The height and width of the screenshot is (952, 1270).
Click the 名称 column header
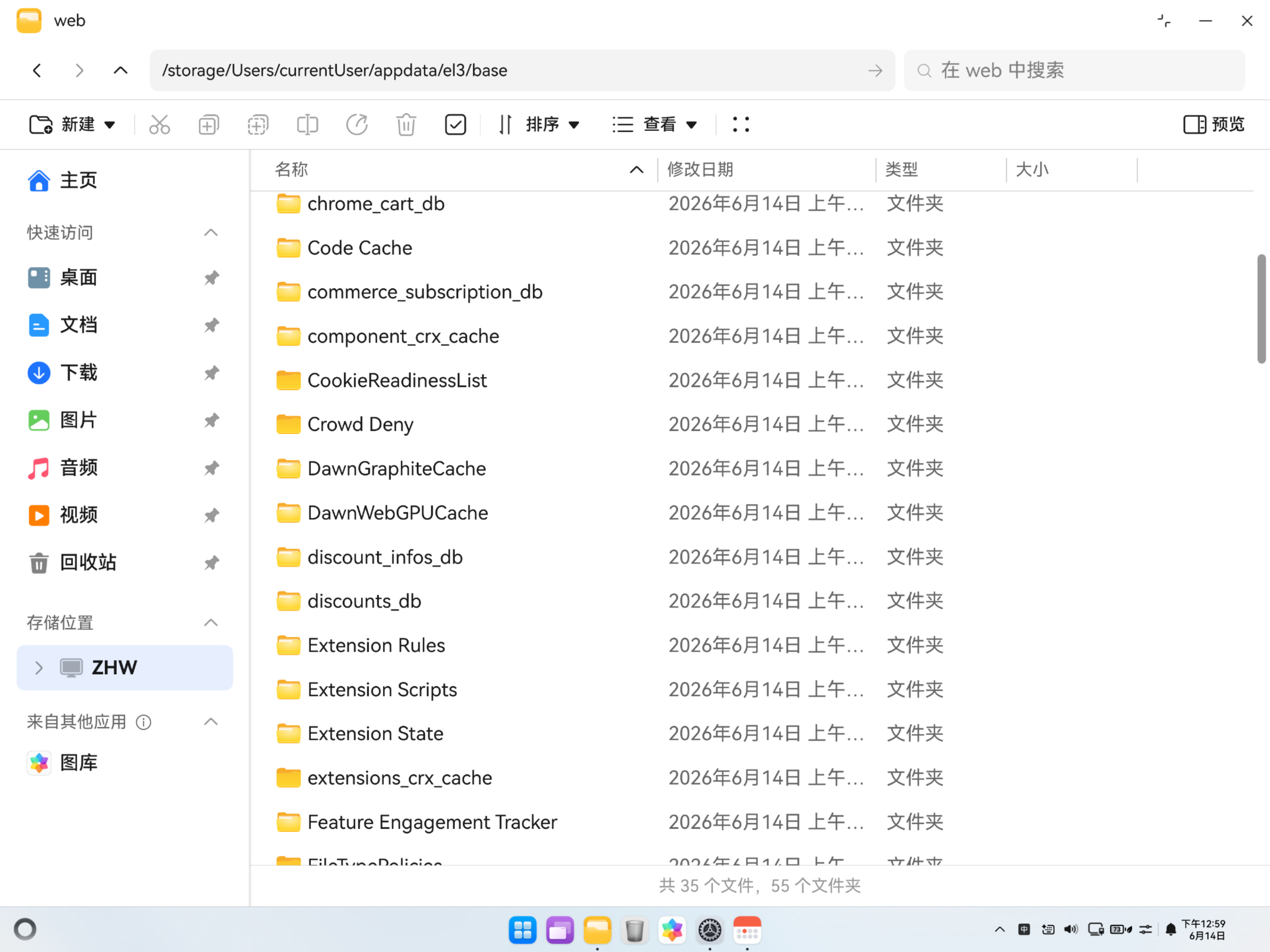[x=454, y=170]
